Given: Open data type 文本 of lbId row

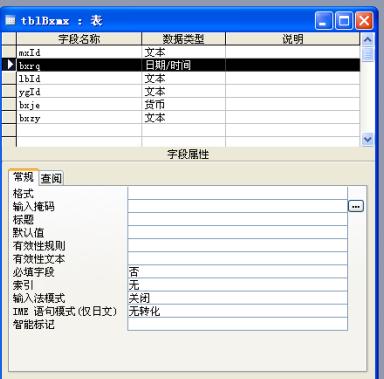Looking at the screenshot, I should 183,78.
